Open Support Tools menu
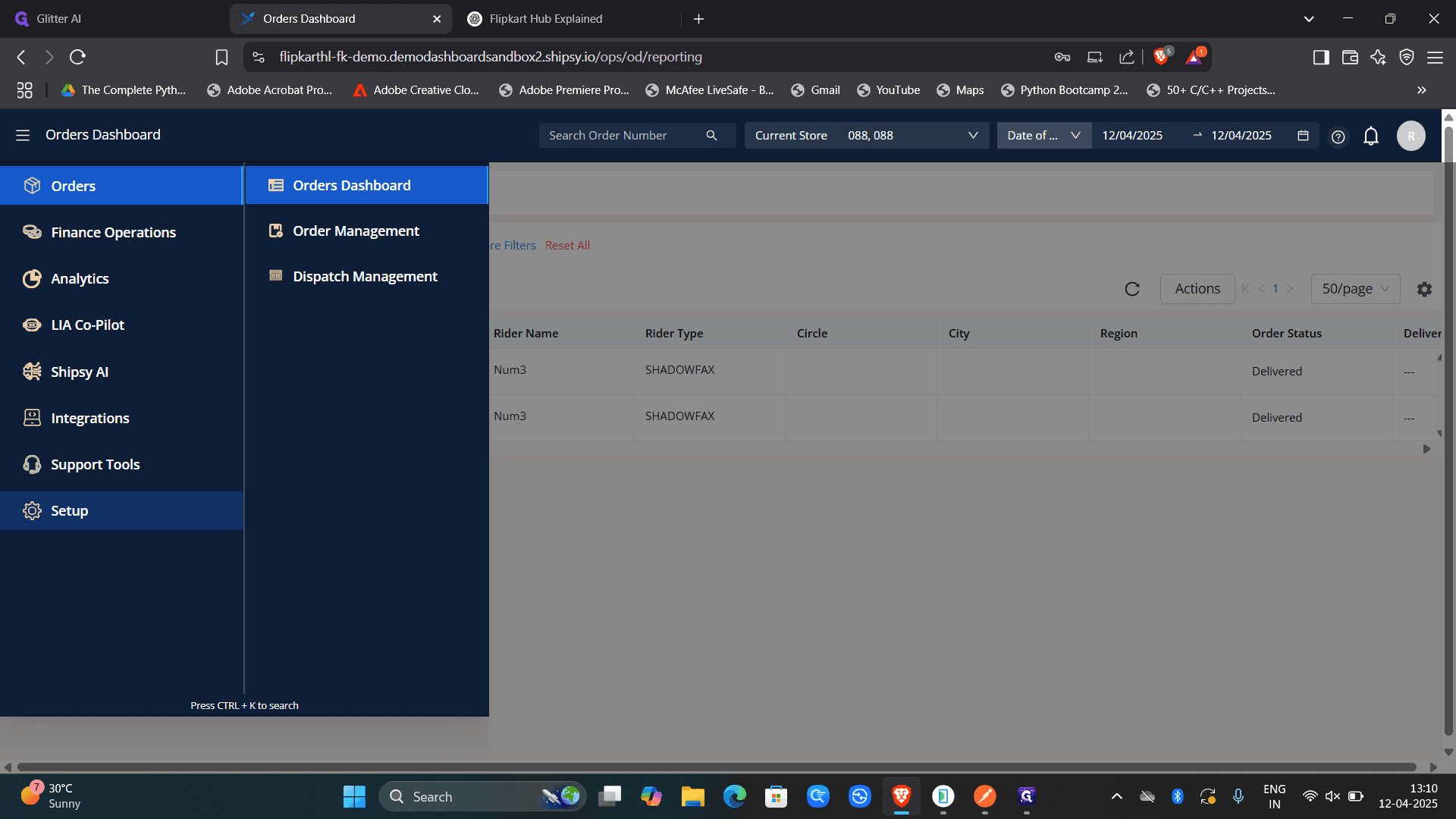The height and width of the screenshot is (819, 1456). tap(121, 464)
